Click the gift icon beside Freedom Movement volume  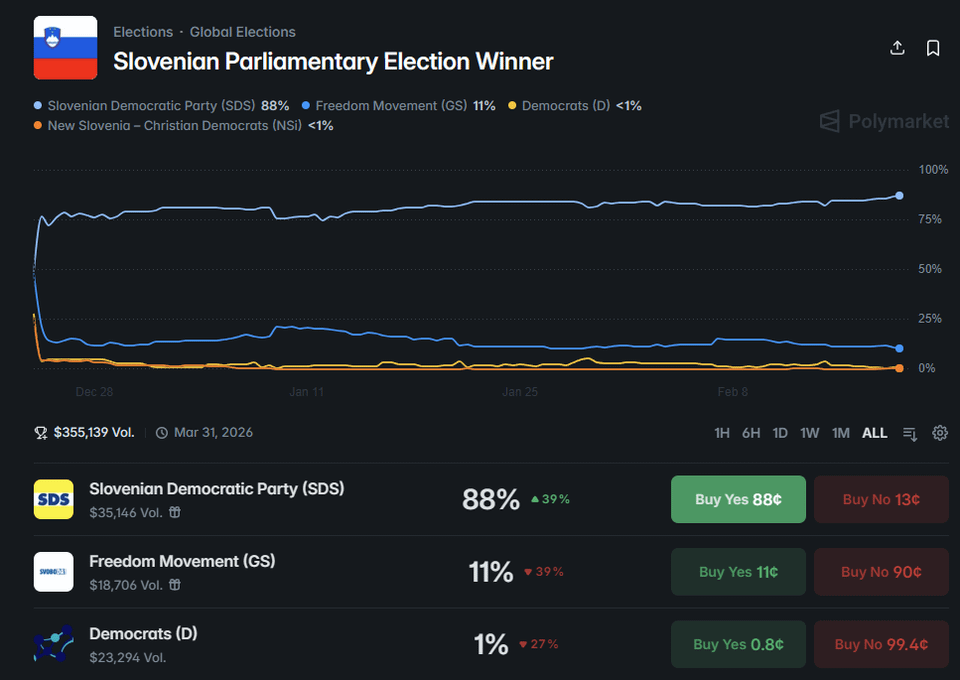click(175, 584)
